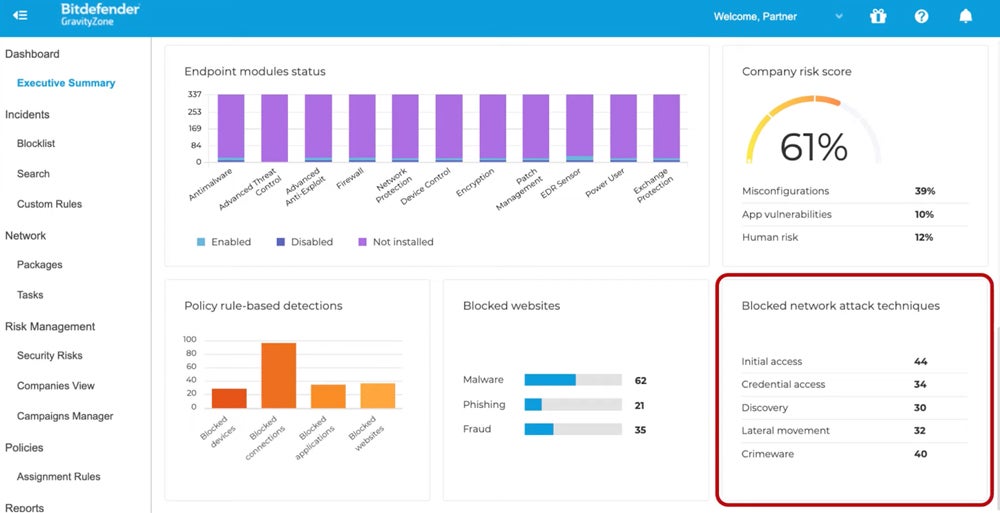Collapse the sidebar with the menu arrow icon
This screenshot has width=1000, height=513.
pyautogui.click(x=20, y=16)
